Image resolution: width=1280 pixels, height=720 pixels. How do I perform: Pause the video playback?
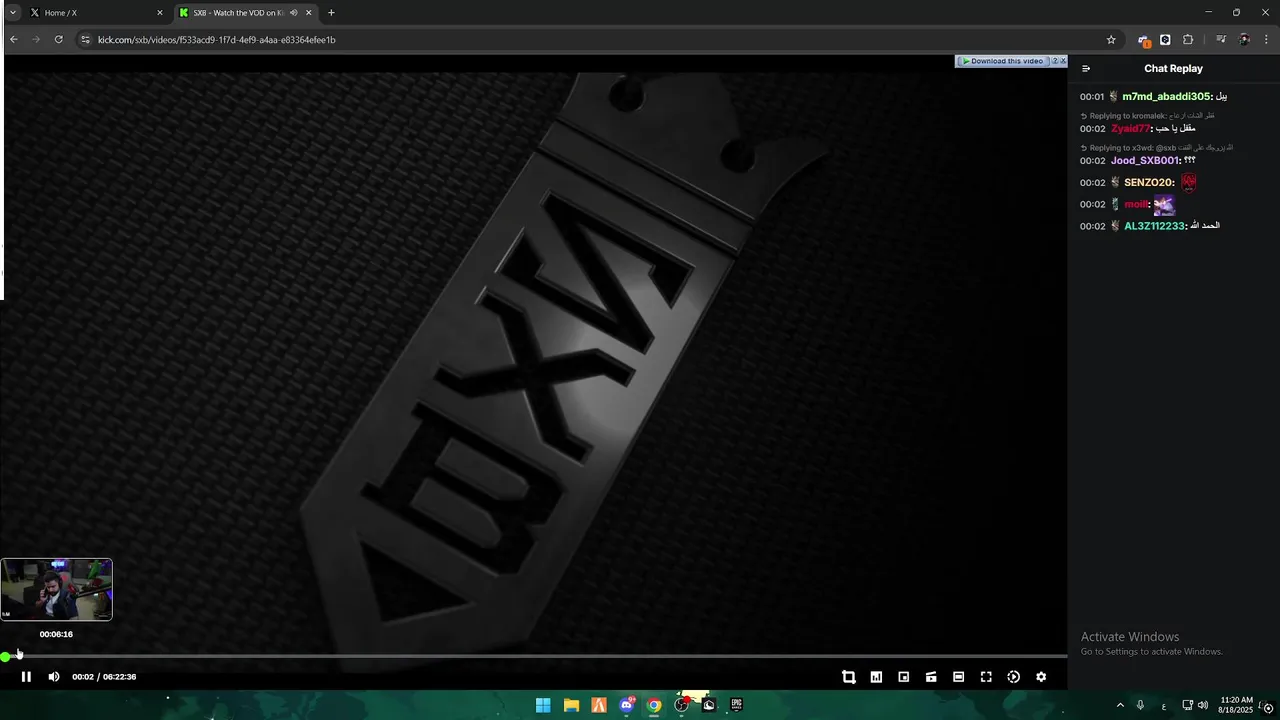(x=26, y=677)
